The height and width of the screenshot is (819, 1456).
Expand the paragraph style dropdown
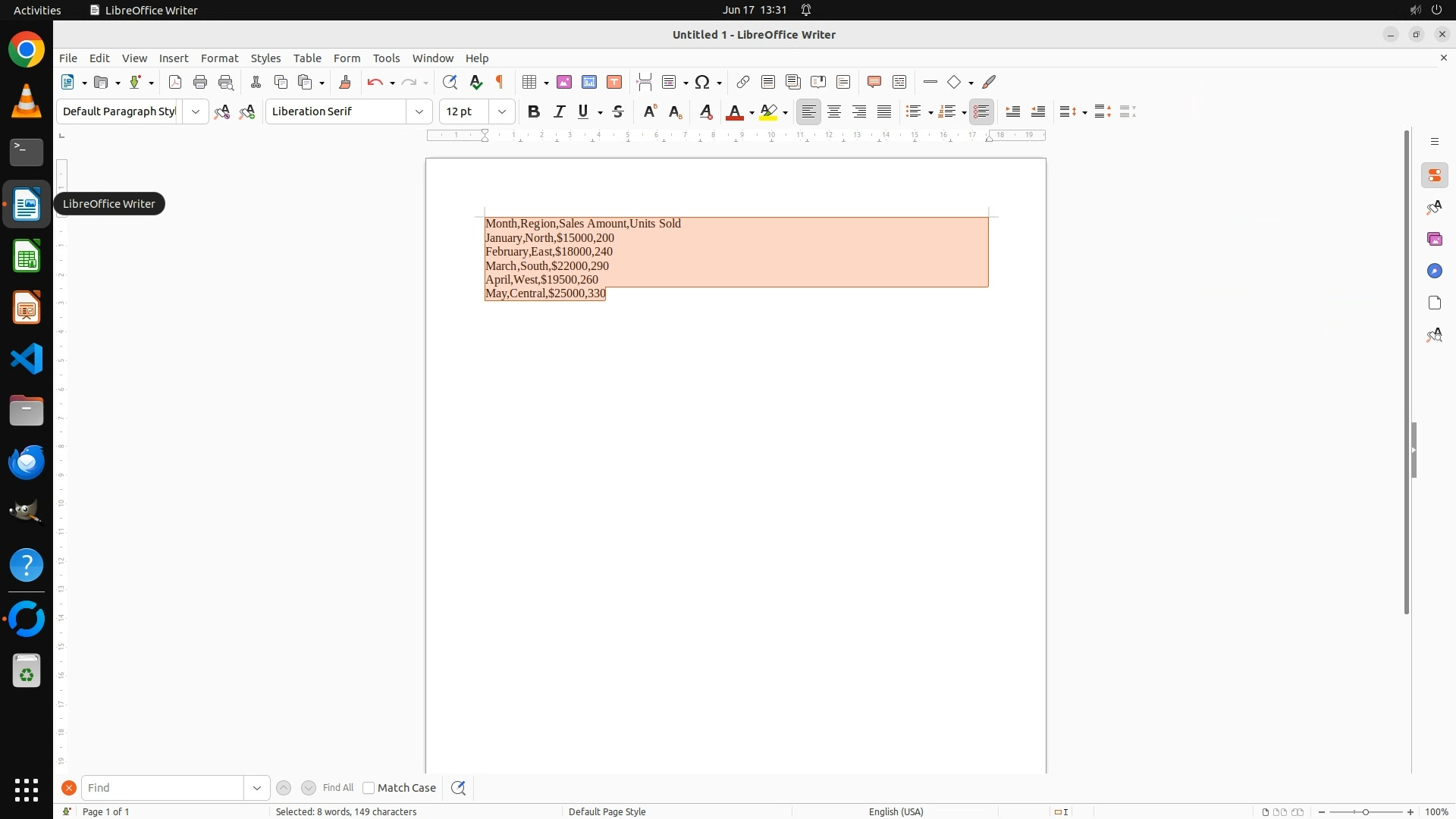tap(196, 111)
